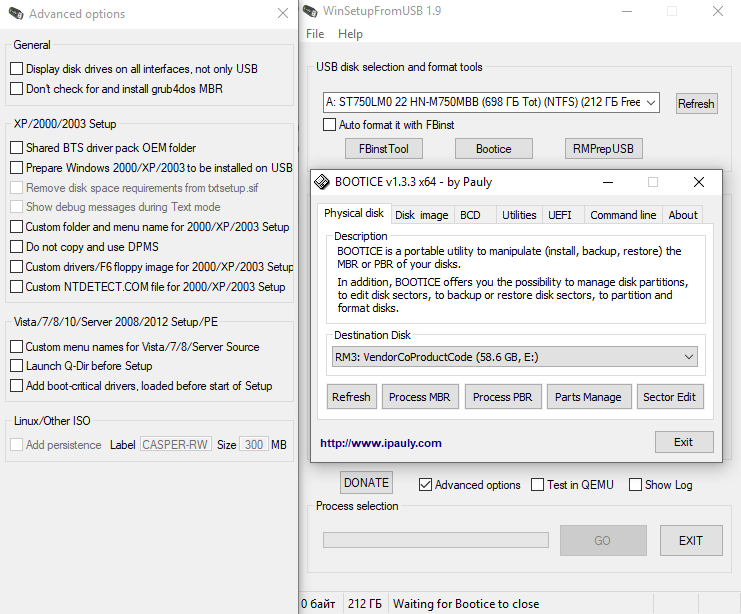The width and height of the screenshot is (741, 614).
Task: Launch FBinstTool
Action: click(x=384, y=149)
